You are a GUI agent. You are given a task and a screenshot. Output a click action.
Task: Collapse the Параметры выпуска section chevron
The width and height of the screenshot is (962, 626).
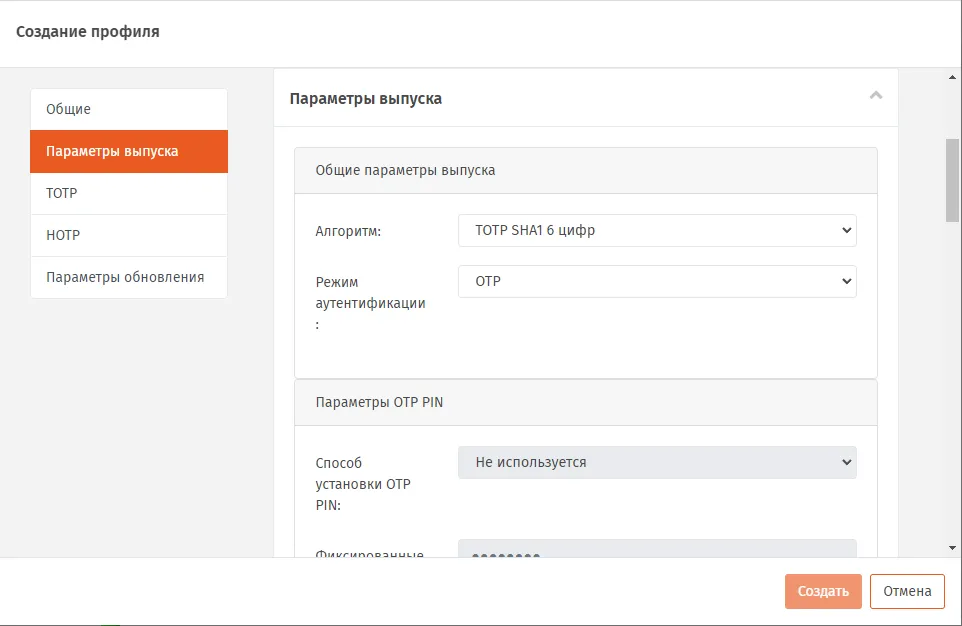coord(875,96)
